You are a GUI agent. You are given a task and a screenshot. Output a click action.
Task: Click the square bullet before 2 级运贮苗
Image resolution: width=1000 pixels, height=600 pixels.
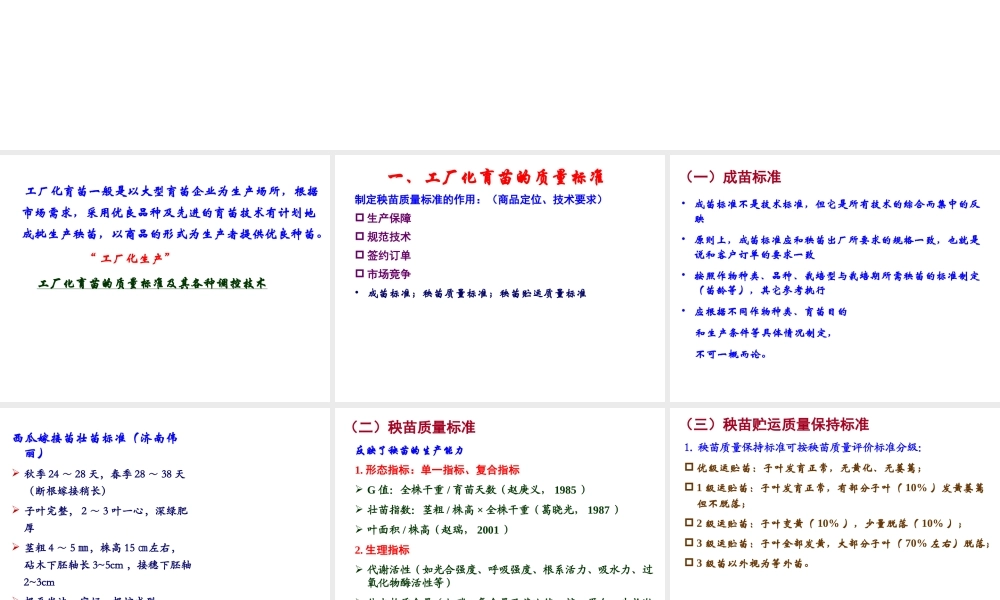click(x=689, y=522)
